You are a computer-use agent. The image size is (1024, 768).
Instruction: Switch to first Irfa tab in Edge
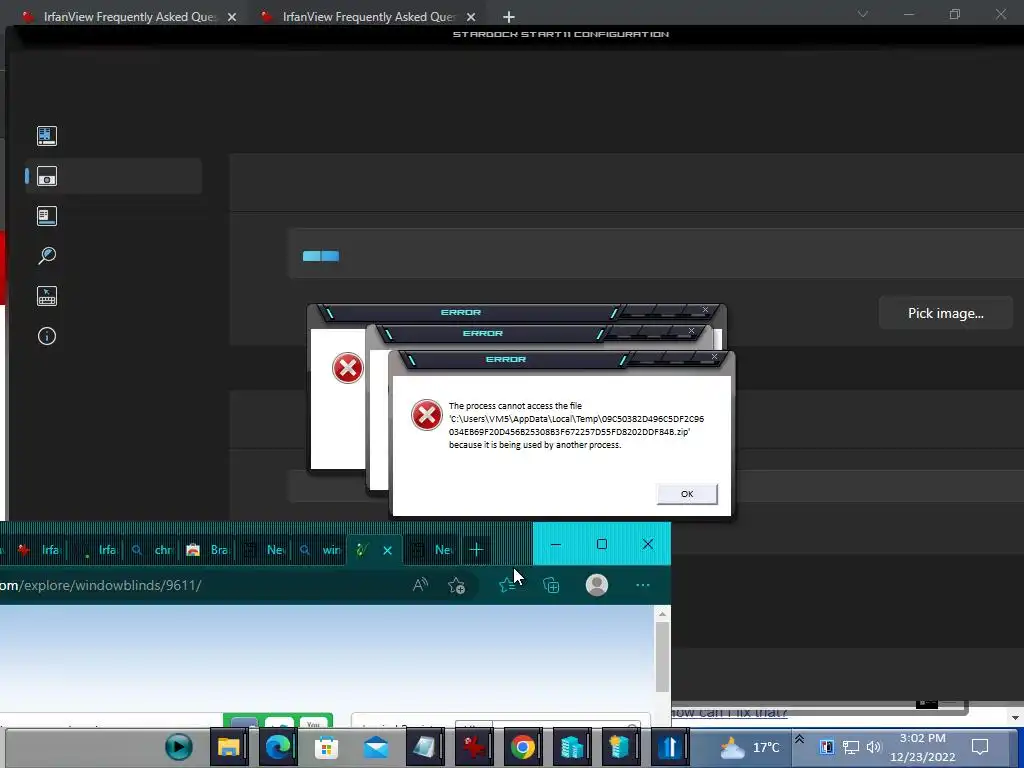[x=39, y=550]
